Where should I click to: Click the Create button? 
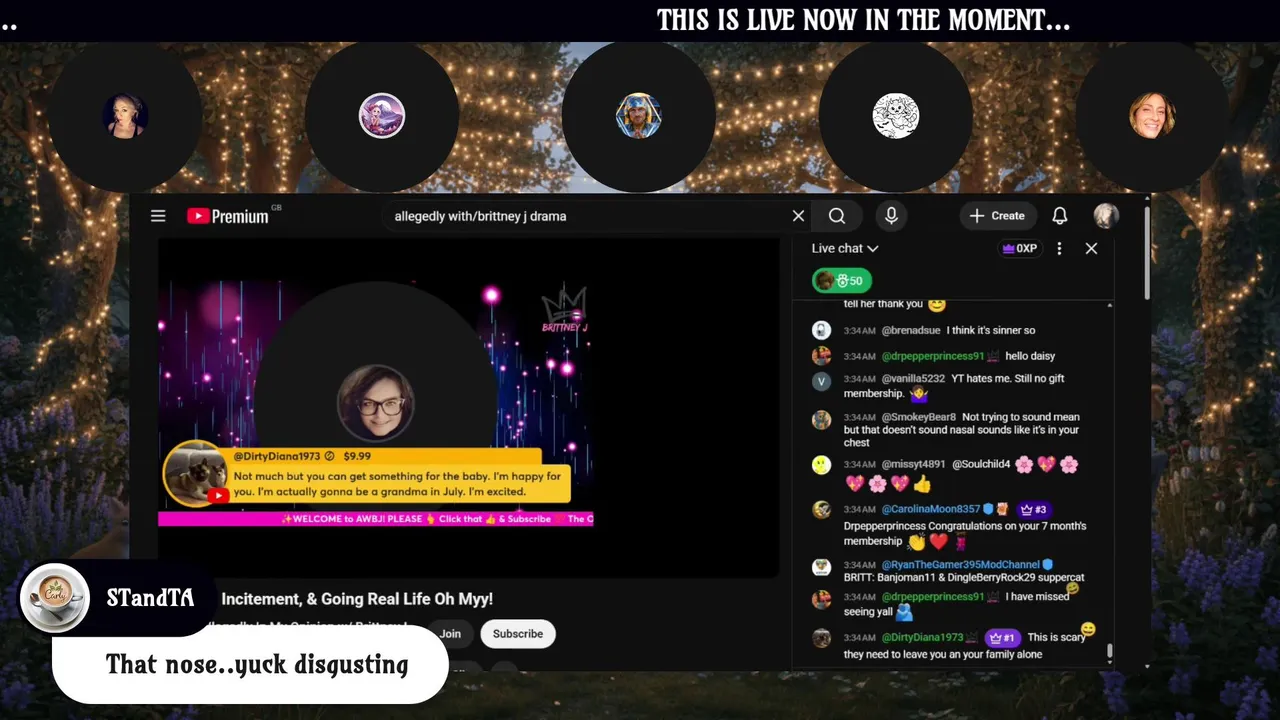pos(997,216)
